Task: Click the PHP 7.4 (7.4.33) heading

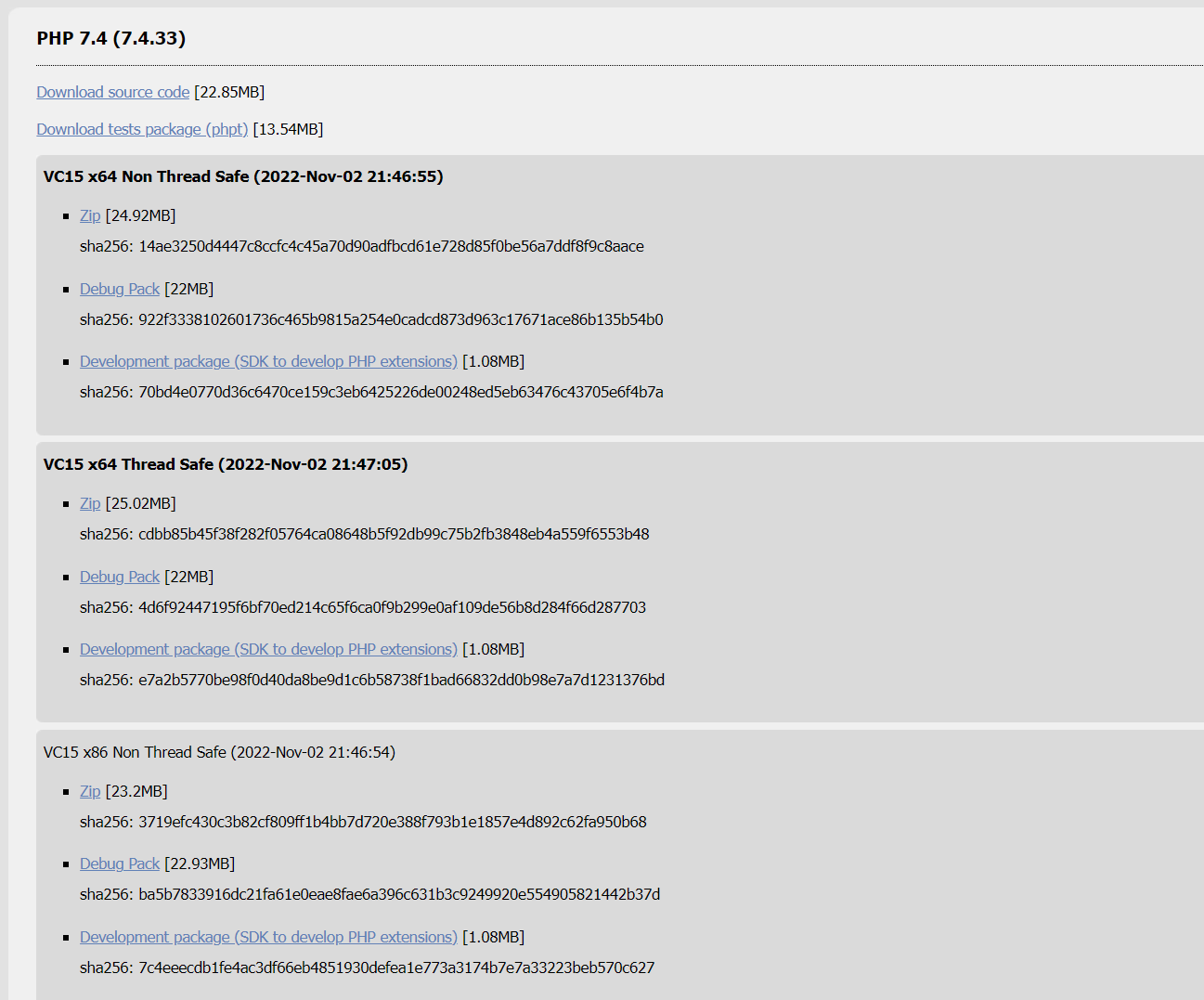Action: (111, 38)
